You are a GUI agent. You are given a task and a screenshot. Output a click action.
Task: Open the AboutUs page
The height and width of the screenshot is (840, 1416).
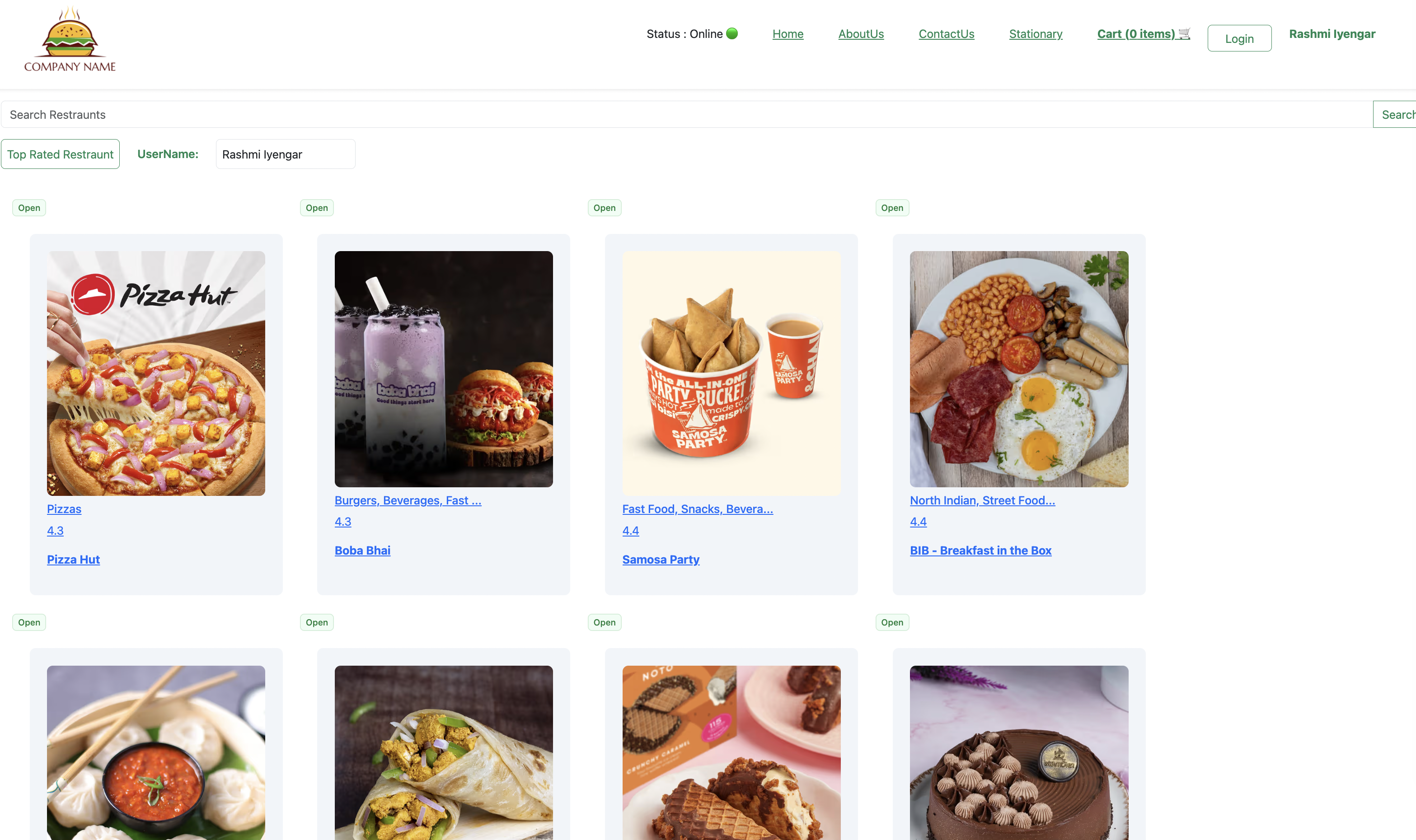click(x=861, y=34)
